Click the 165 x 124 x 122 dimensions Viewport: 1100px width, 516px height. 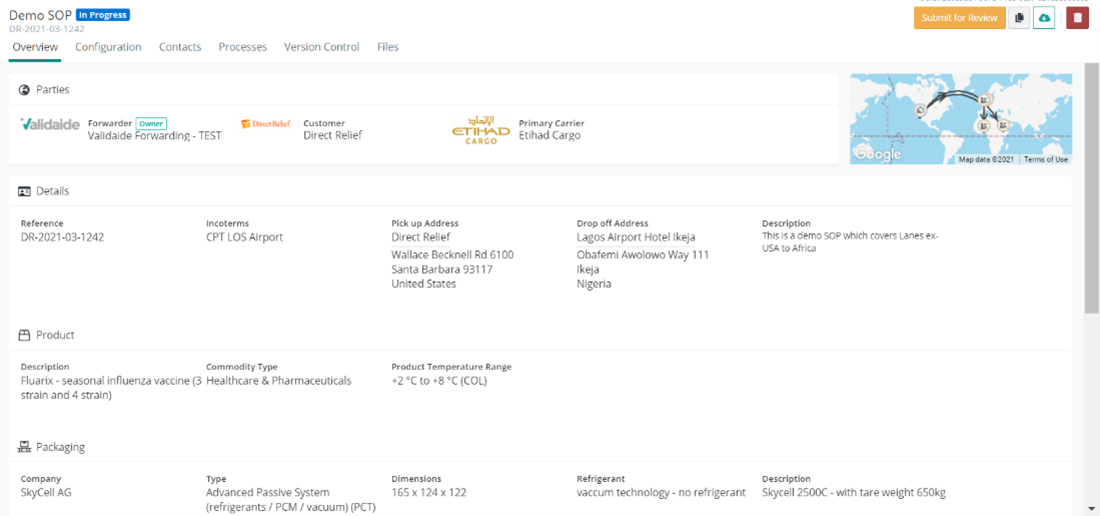429,492
